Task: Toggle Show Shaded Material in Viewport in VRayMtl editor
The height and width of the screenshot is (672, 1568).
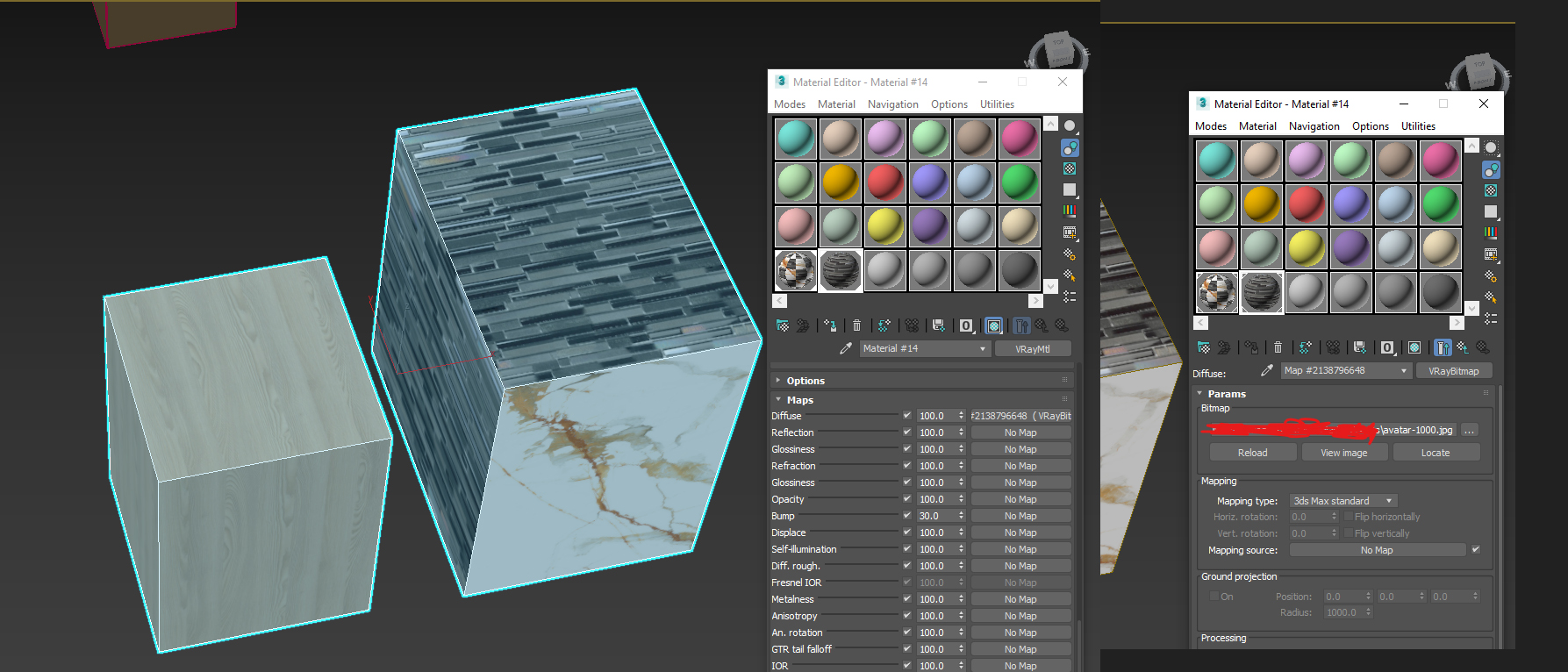Action: [993, 325]
